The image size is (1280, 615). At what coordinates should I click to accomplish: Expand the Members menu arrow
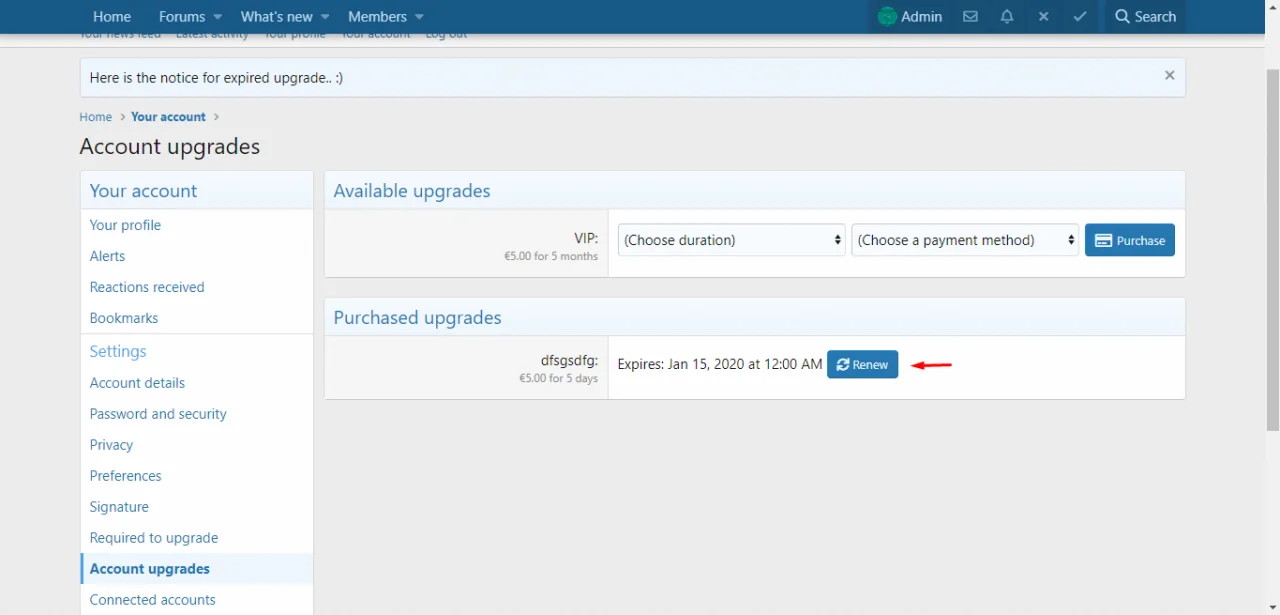(419, 17)
